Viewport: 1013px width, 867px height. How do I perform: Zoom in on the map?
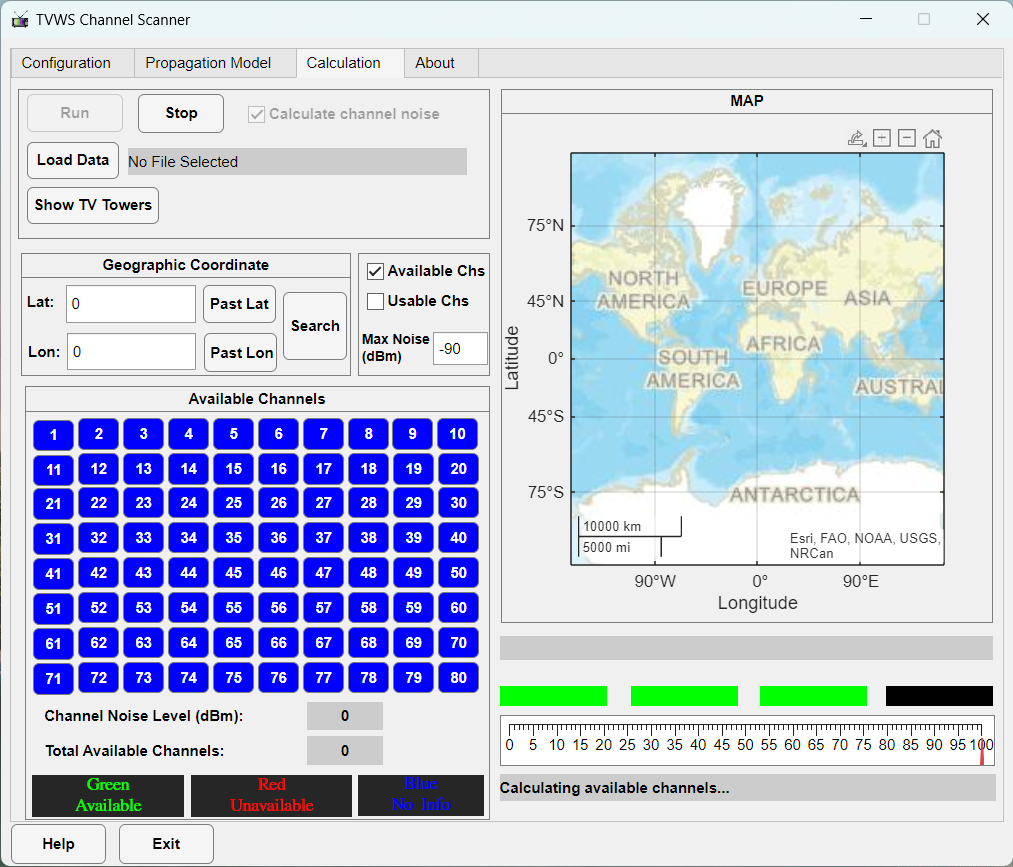pyautogui.click(x=882, y=138)
